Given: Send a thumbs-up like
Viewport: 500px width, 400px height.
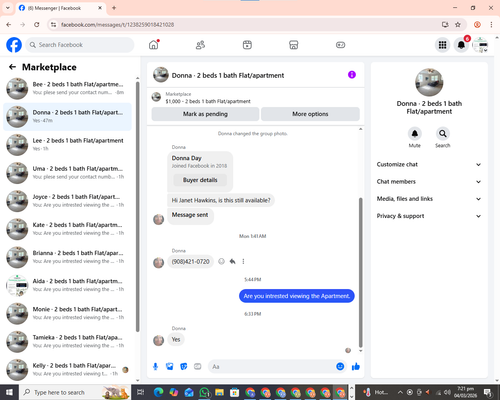Looking at the screenshot, I should pos(356,367).
